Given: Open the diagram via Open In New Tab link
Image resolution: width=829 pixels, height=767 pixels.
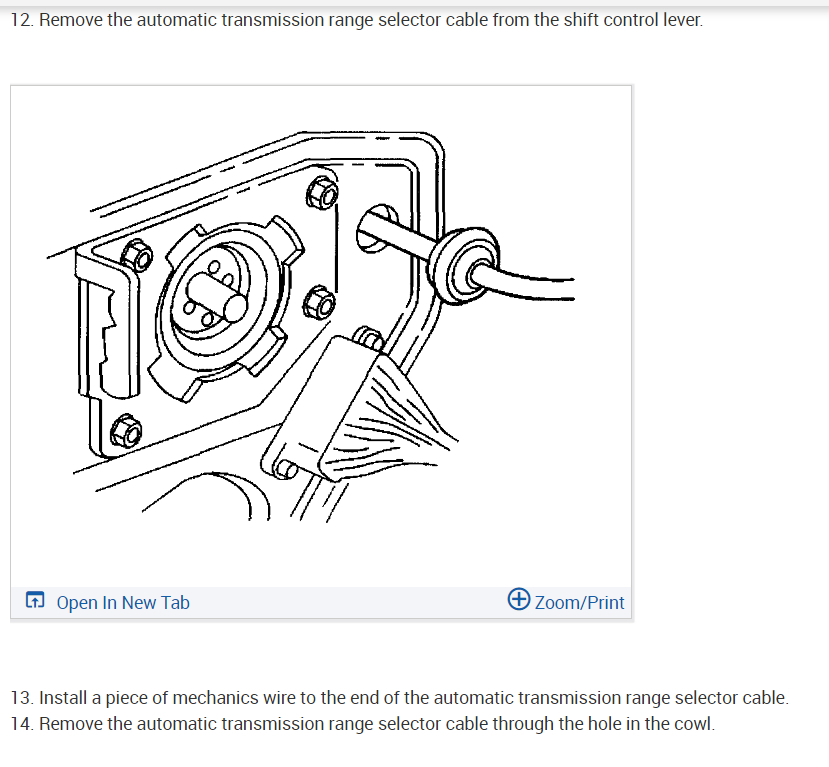Looking at the screenshot, I should [x=123, y=603].
